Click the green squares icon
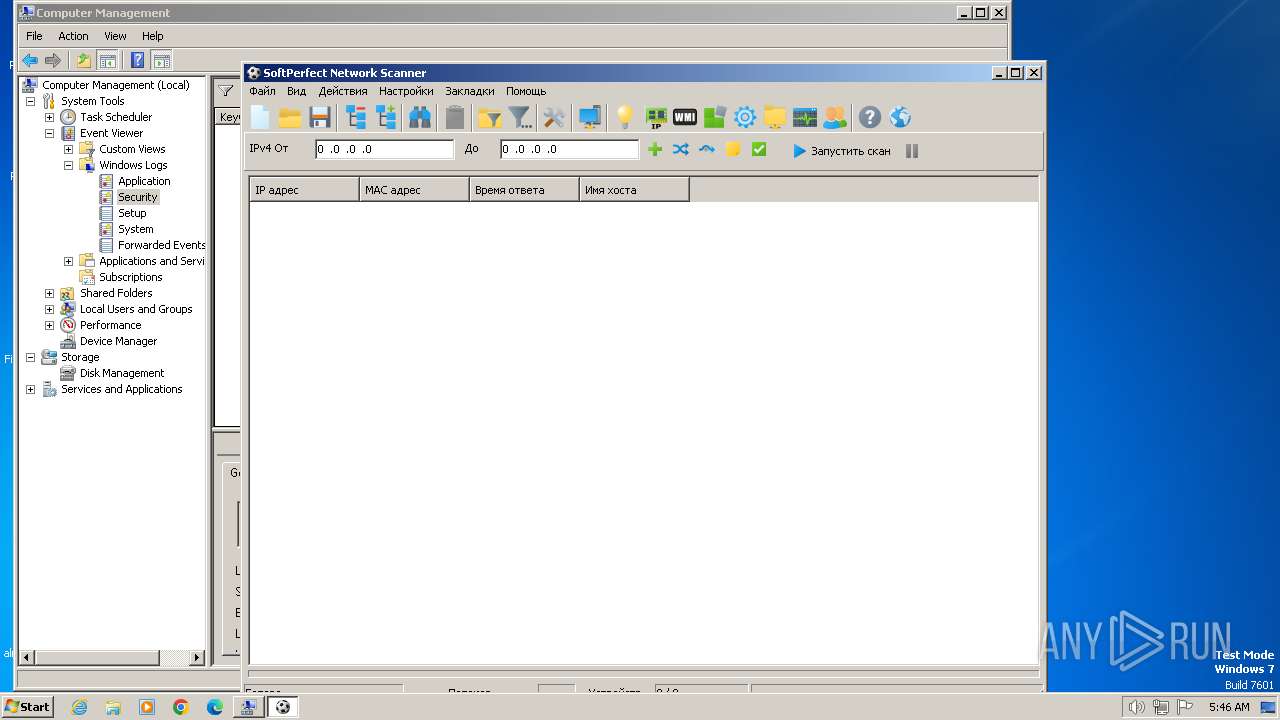The height and width of the screenshot is (720, 1280). click(x=714, y=118)
